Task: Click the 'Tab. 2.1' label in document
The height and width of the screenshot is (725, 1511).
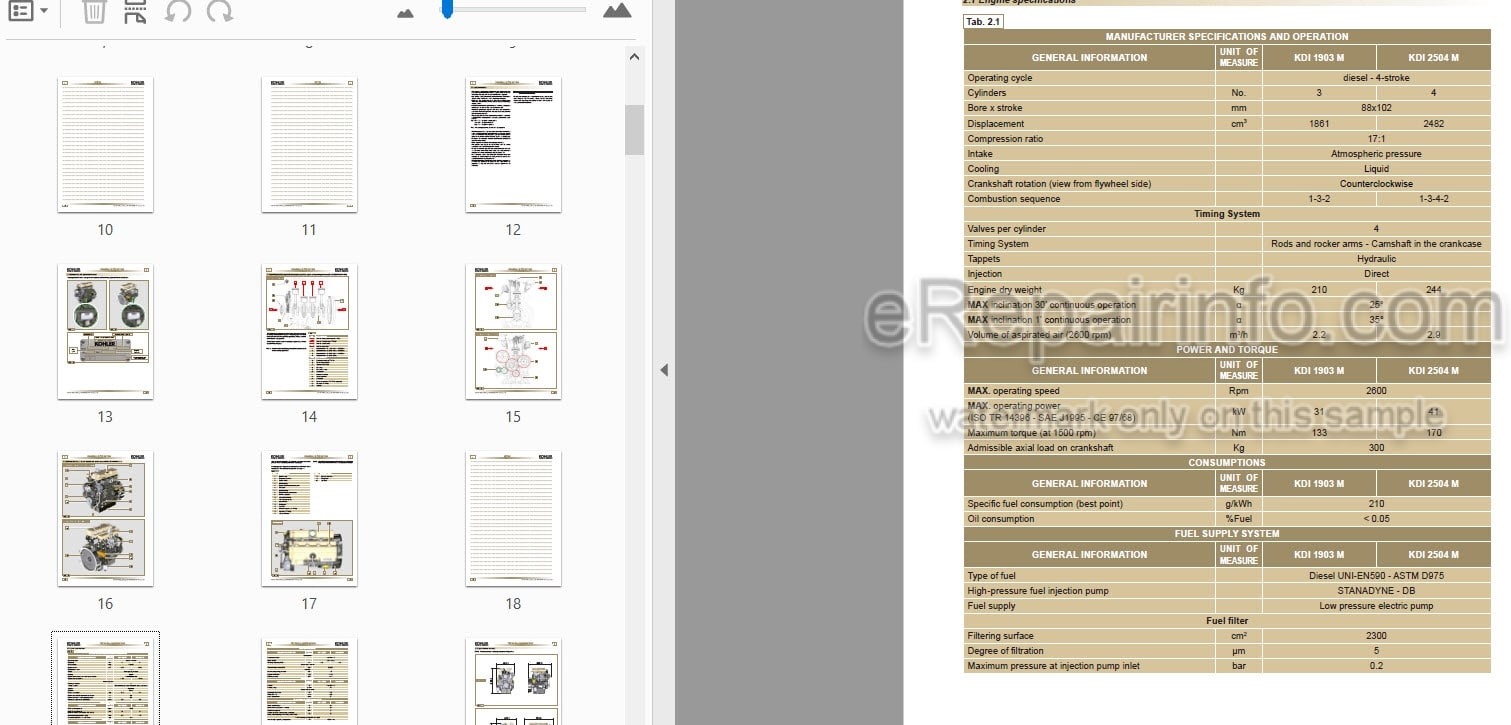Action: 982,22
